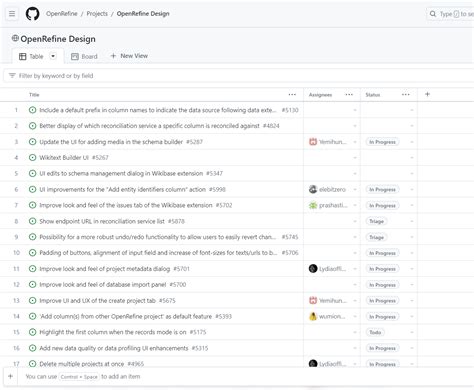Open status dropdown for row 2

pyautogui.click(x=412, y=126)
